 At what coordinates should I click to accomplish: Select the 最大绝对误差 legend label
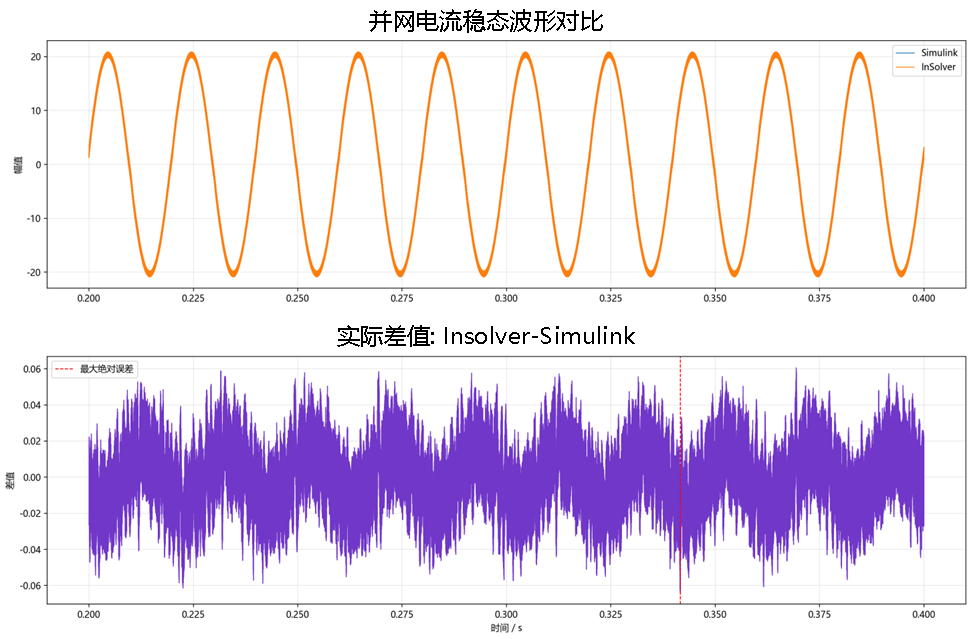point(107,369)
